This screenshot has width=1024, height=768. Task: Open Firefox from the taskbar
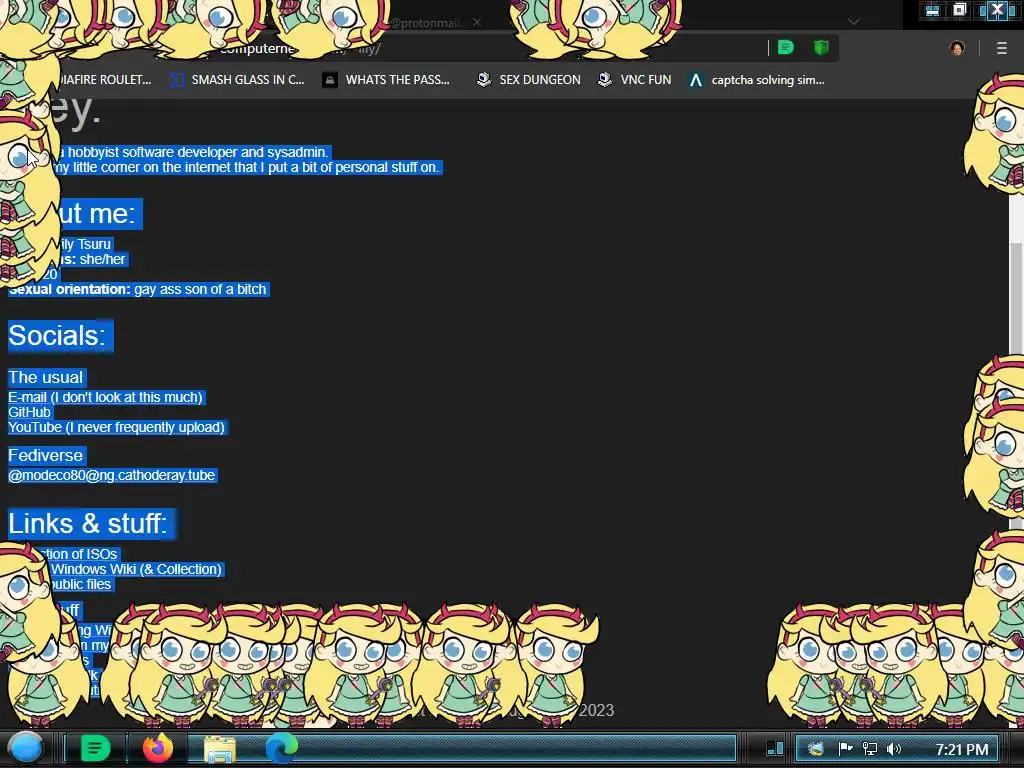[158, 748]
